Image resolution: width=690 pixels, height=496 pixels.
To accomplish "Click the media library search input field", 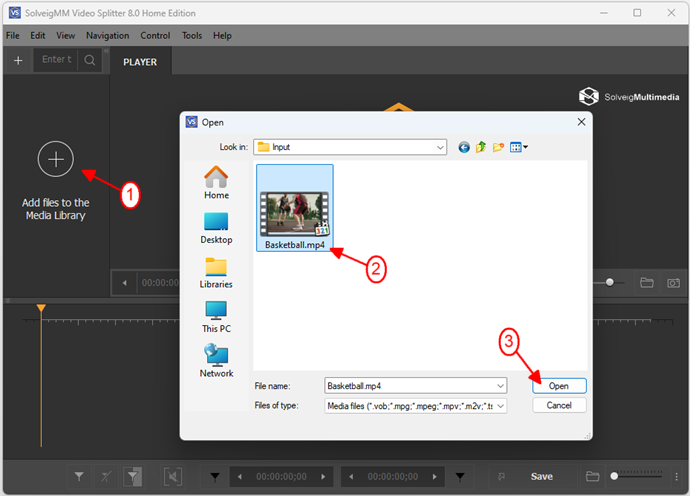I will (56, 59).
